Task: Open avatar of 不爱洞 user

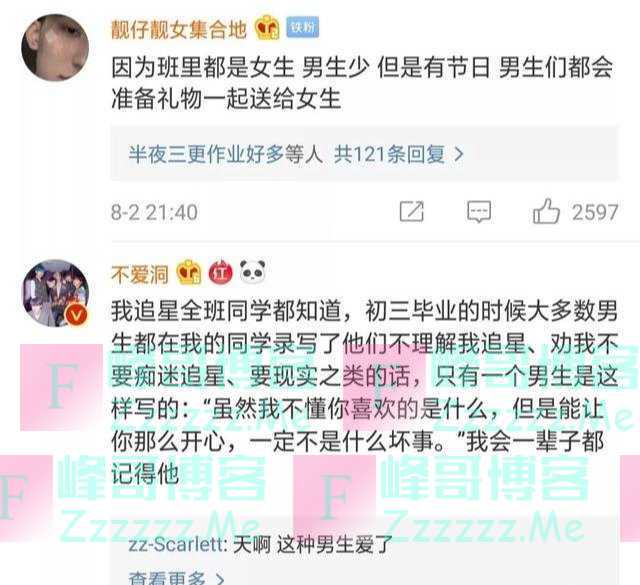Action: coord(55,293)
